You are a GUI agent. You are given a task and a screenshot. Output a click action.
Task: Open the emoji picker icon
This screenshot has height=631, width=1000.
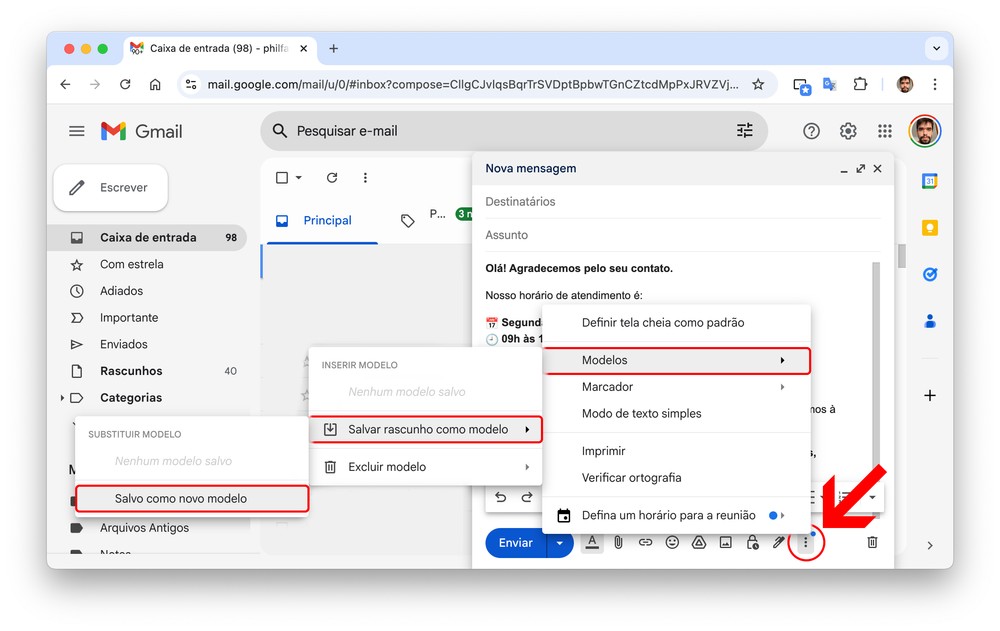[672, 542]
